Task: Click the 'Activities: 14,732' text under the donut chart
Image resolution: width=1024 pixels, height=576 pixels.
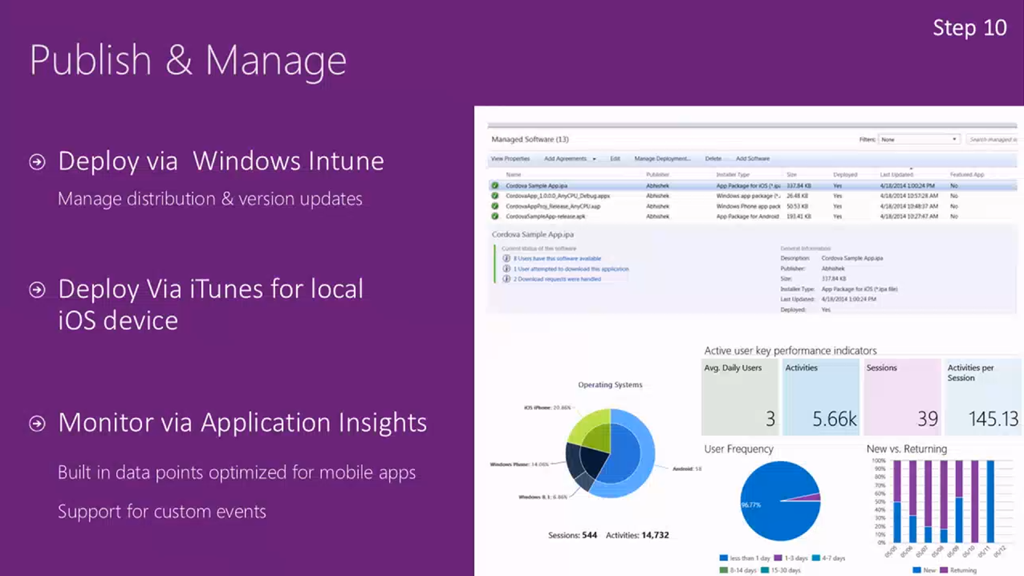Action: (x=637, y=535)
